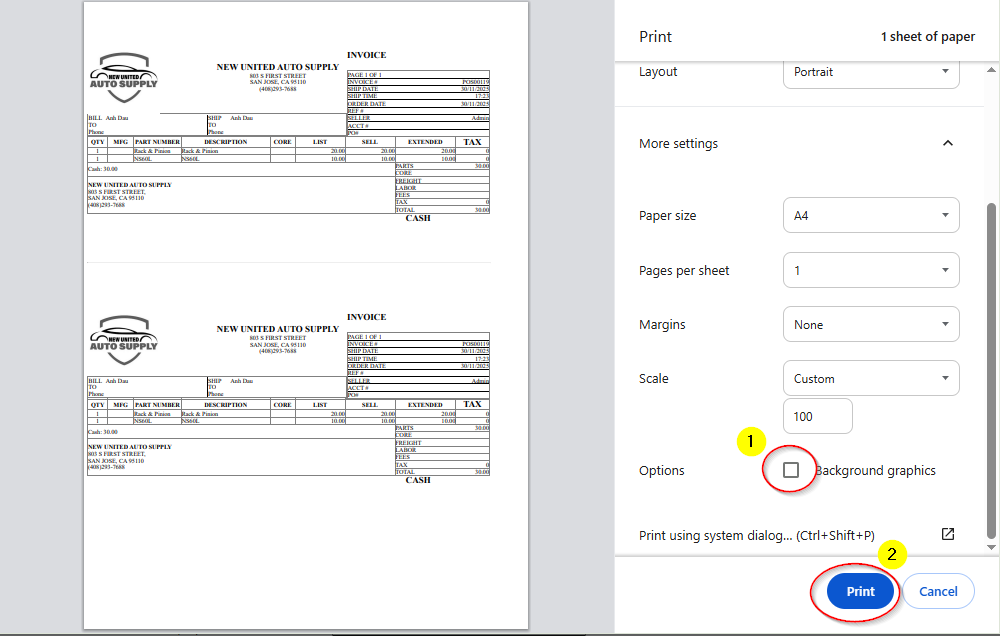The height and width of the screenshot is (636, 1000).
Task: Collapse settings using the up chevron icon
Action: pyautogui.click(x=947, y=143)
